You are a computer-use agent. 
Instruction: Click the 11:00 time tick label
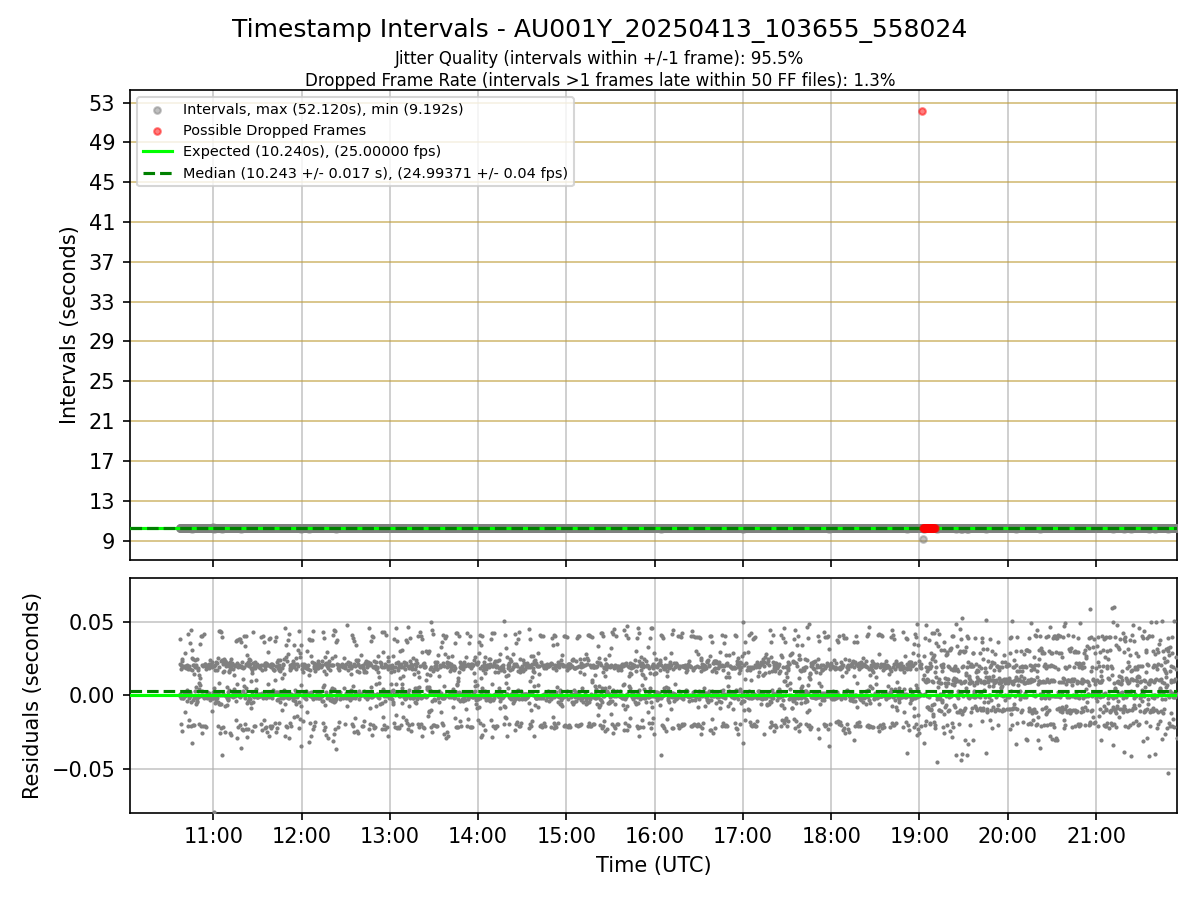pyautogui.click(x=213, y=835)
